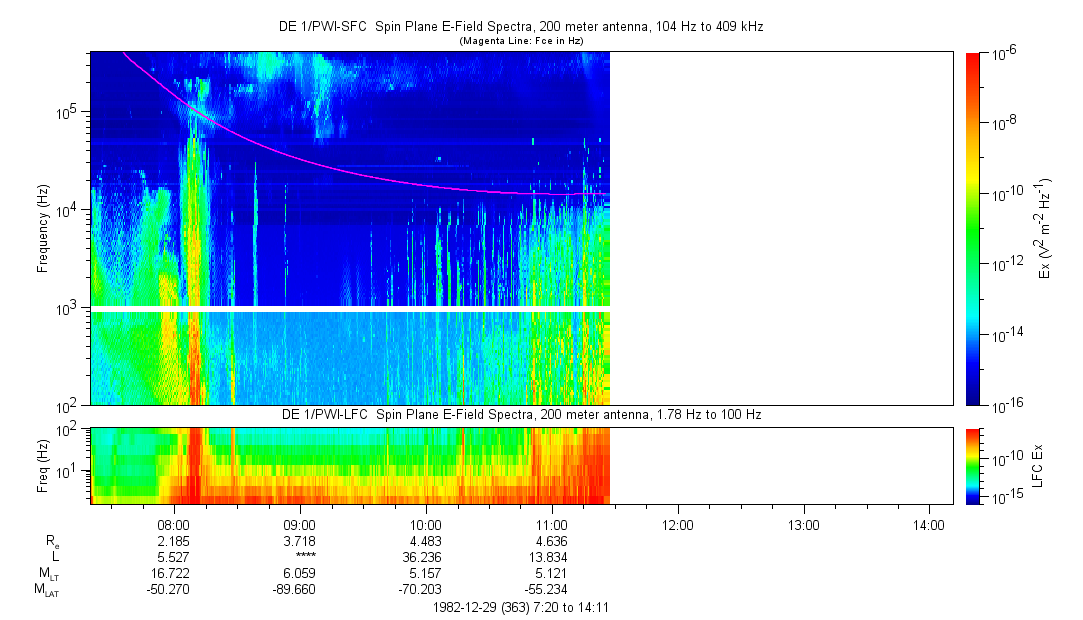
Task: Click the date range label 1982-12-29
Action: tap(520, 607)
